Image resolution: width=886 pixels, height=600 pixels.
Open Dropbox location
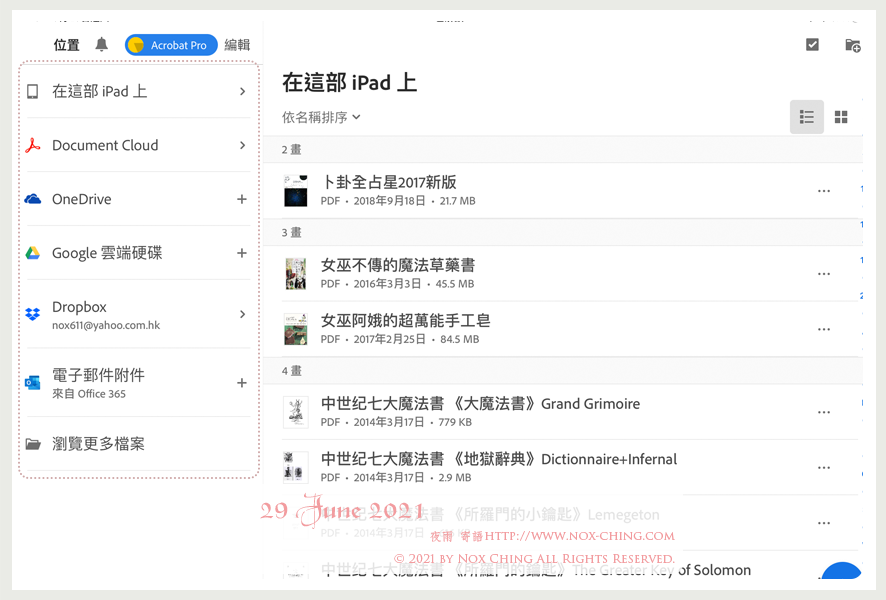click(138, 314)
